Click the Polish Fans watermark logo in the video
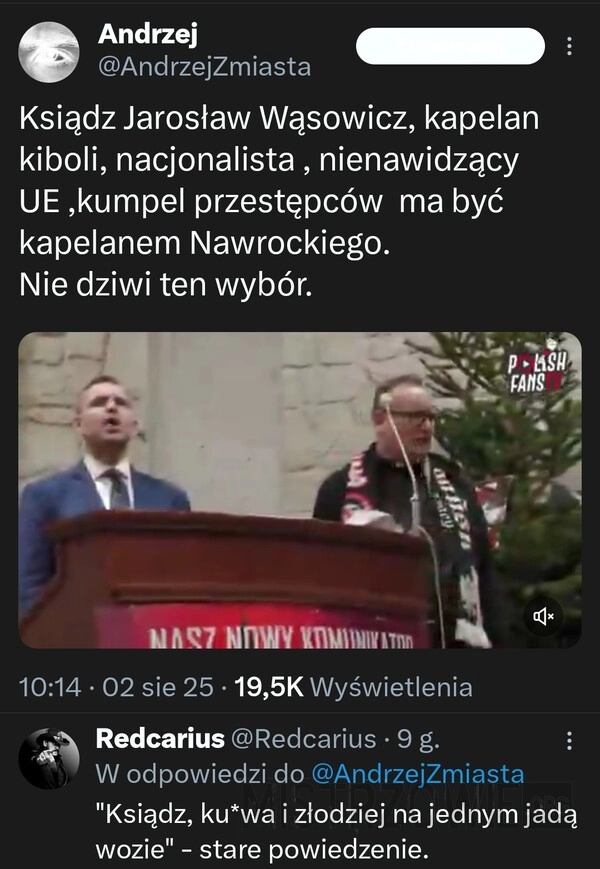 click(537, 370)
